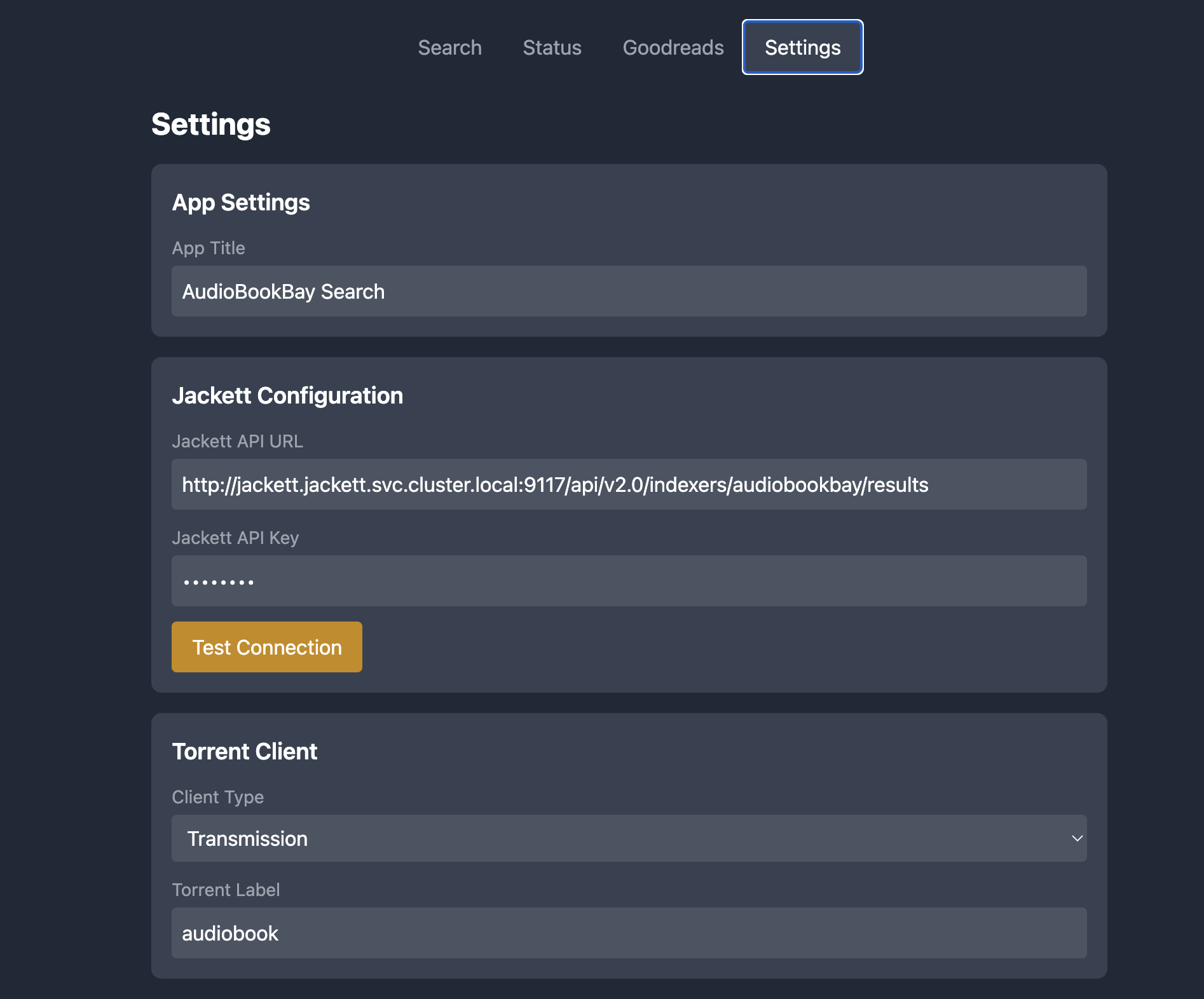Focus the Jackett API URL field

[x=629, y=484]
